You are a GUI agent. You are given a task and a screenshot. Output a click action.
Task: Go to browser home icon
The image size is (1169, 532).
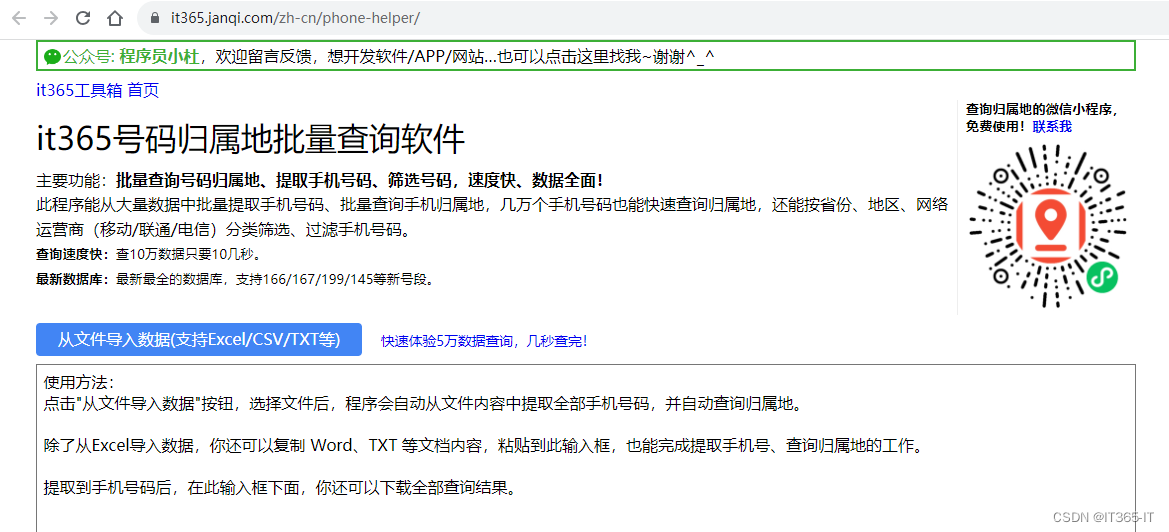pos(115,18)
